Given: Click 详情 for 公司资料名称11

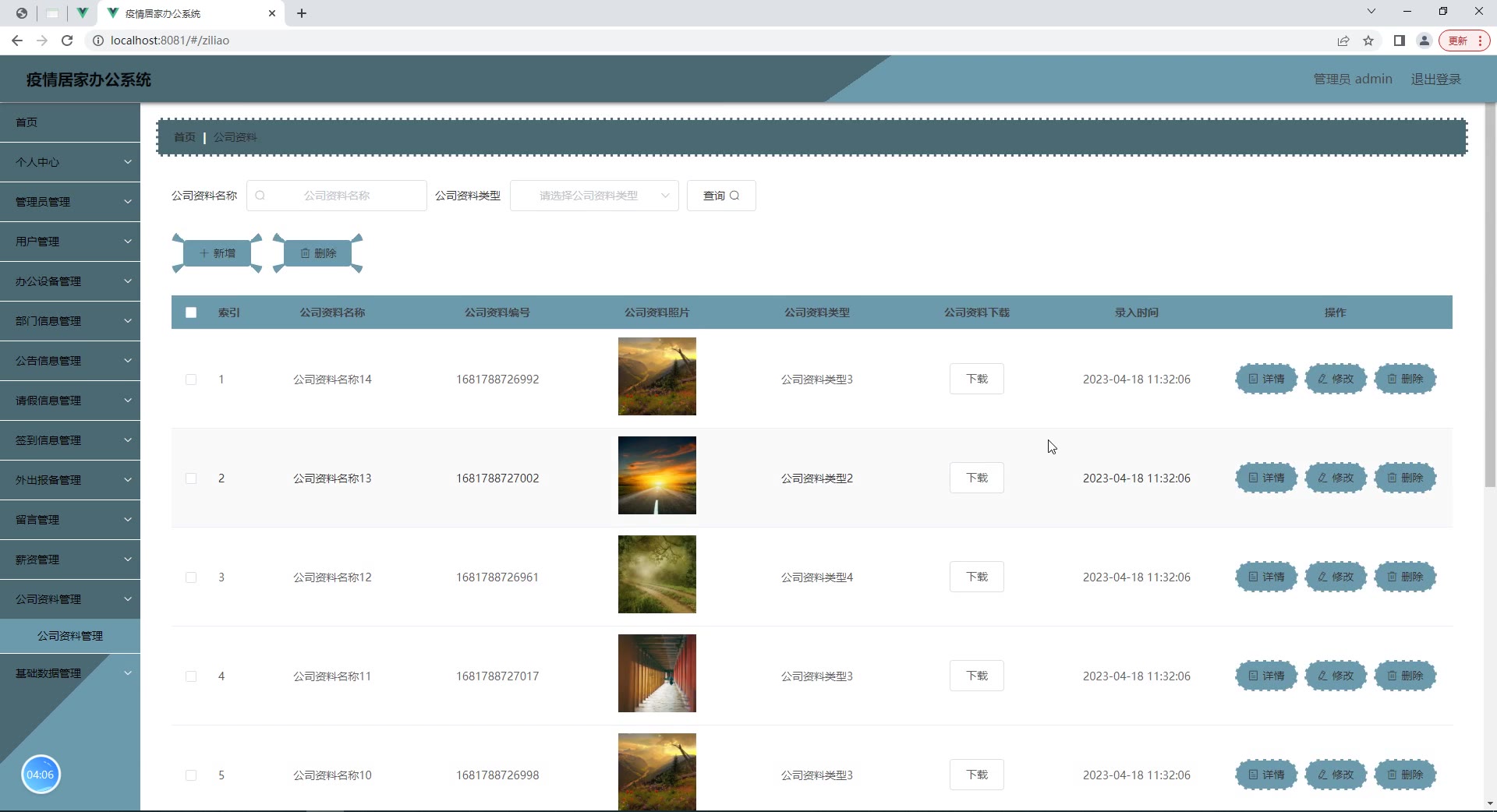Looking at the screenshot, I should [x=1266, y=676].
